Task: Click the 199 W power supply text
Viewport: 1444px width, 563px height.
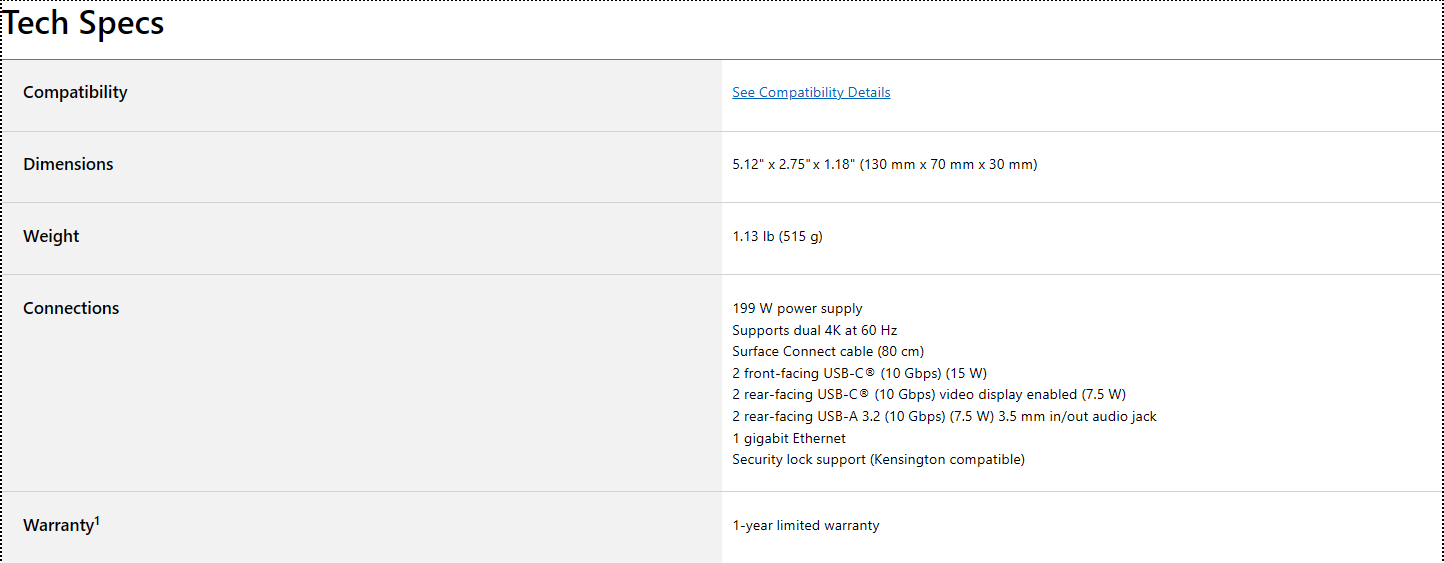Action: pos(797,309)
